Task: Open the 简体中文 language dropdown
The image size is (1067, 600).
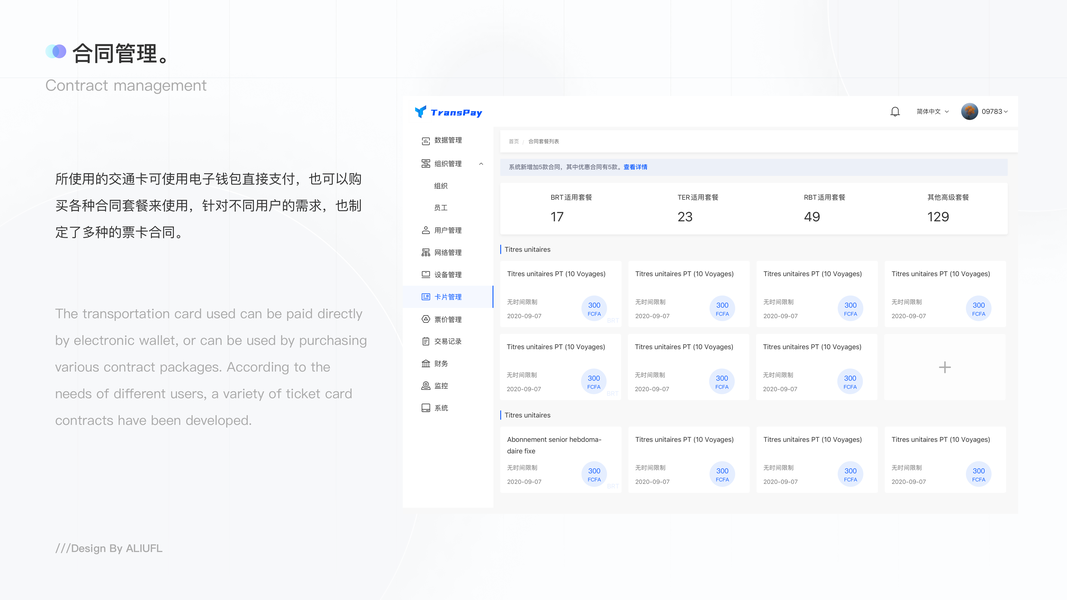Action: tap(932, 112)
